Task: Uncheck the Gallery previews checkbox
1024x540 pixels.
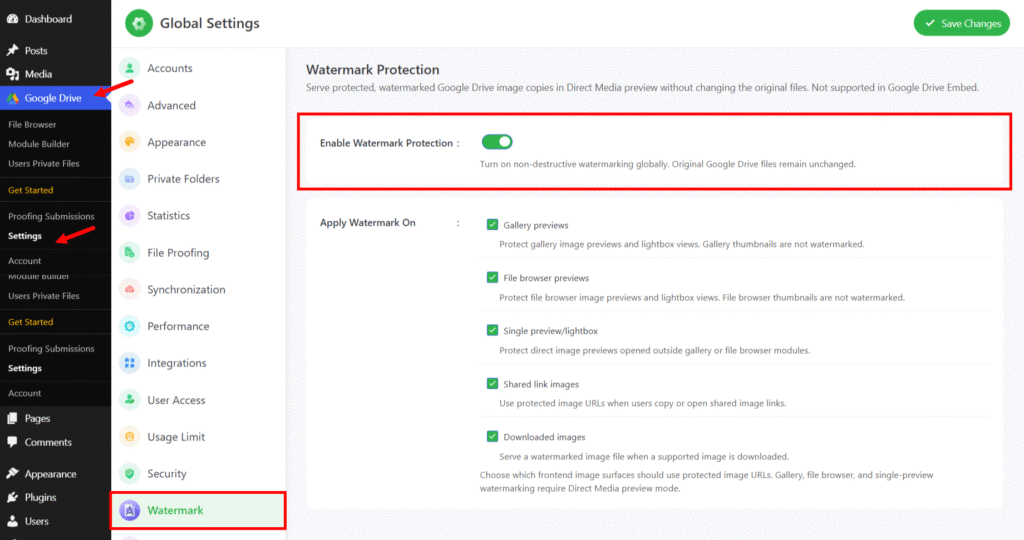Action: coord(492,225)
